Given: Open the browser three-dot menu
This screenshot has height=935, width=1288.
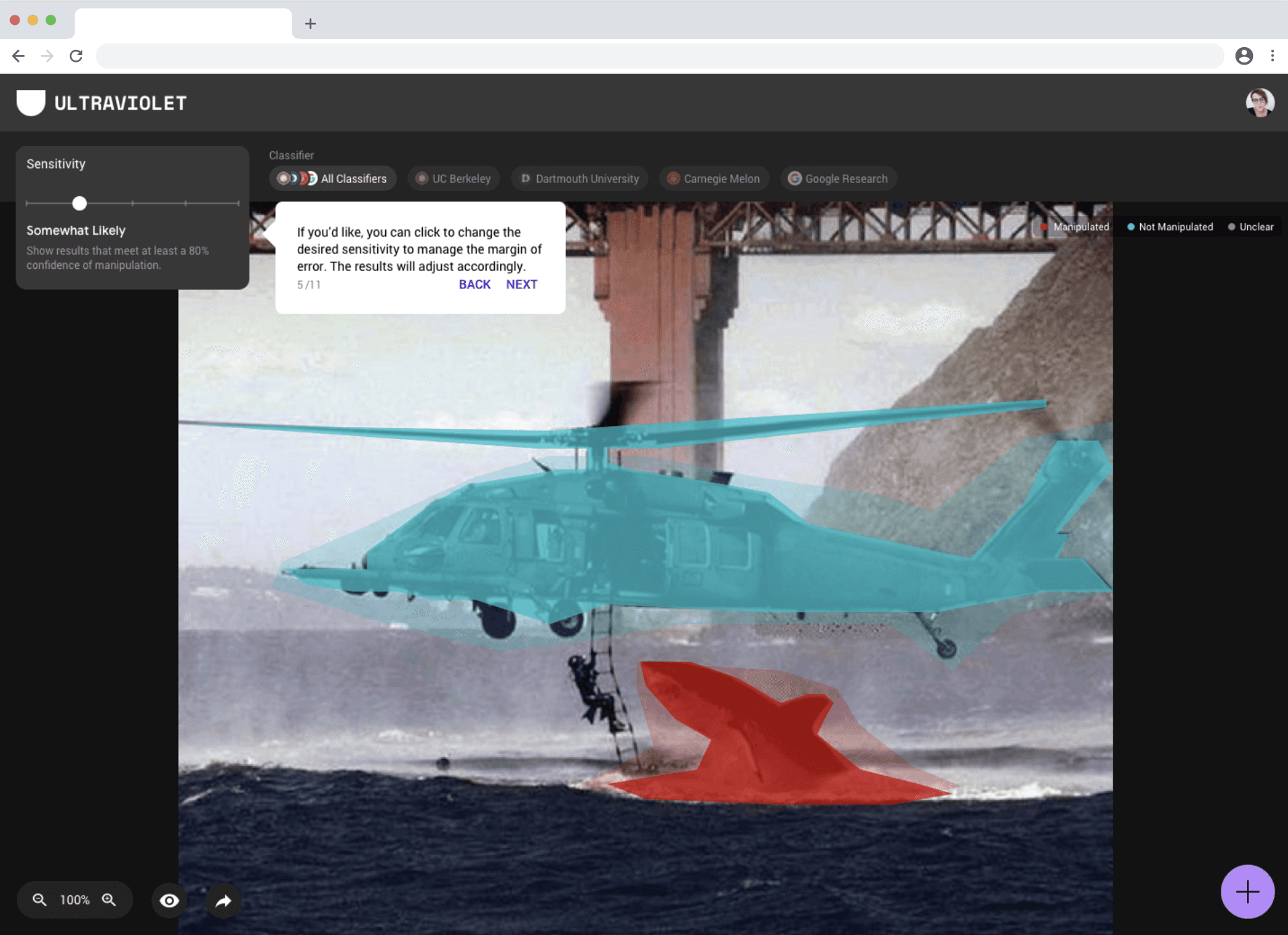Looking at the screenshot, I should click(x=1272, y=56).
